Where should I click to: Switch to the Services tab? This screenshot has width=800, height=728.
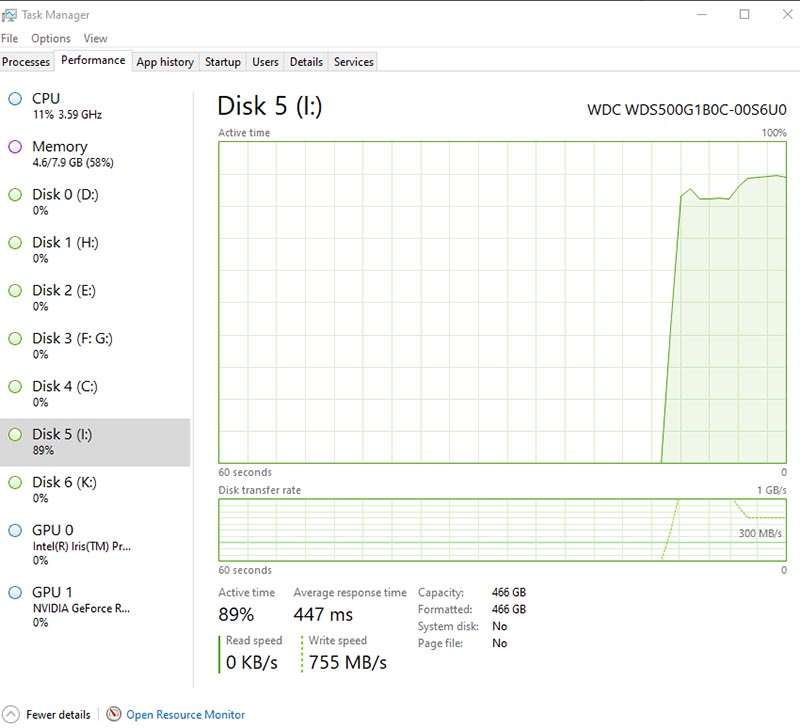[354, 62]
